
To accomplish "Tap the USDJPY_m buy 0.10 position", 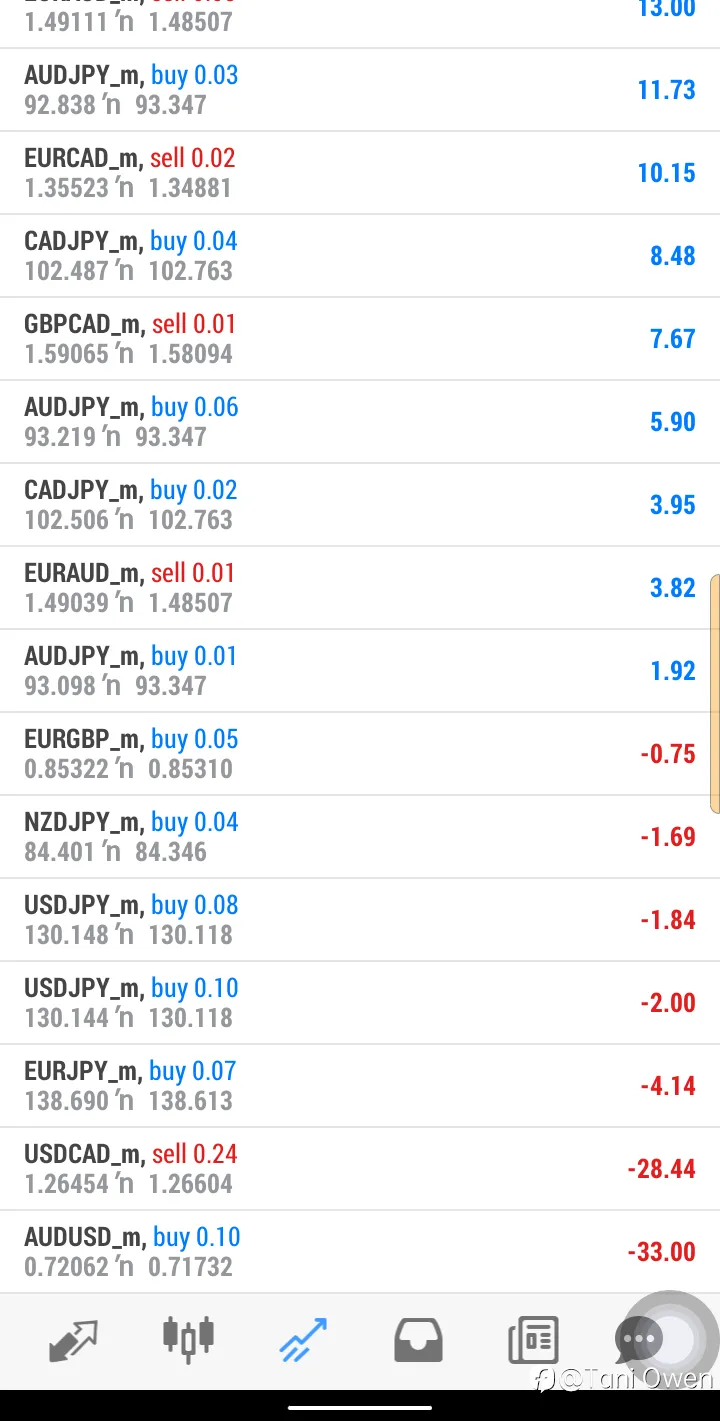I will pos(360,1003).
